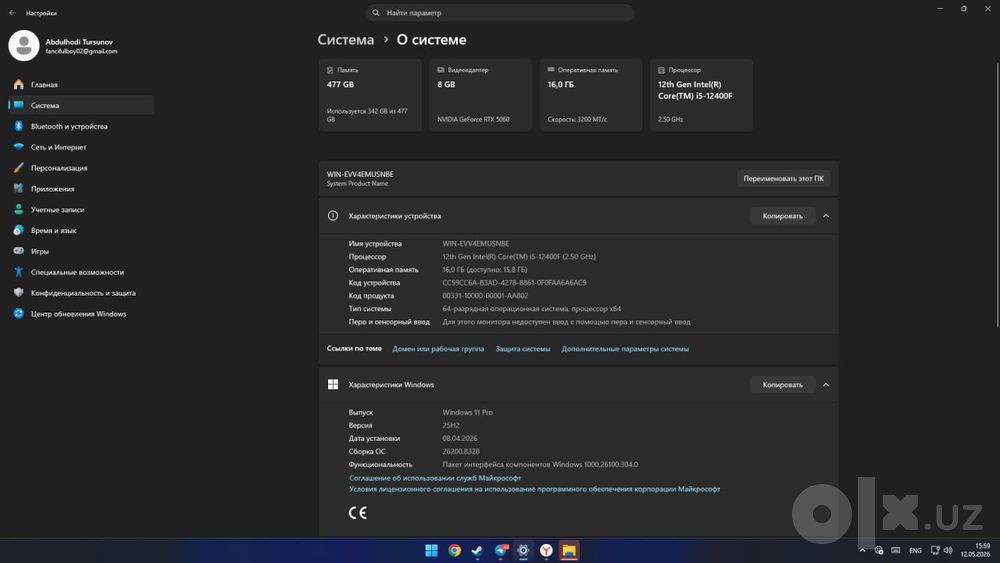The image size is (1000, 563).
Task: Select Система in the sidebar
Action: (80, 105)
